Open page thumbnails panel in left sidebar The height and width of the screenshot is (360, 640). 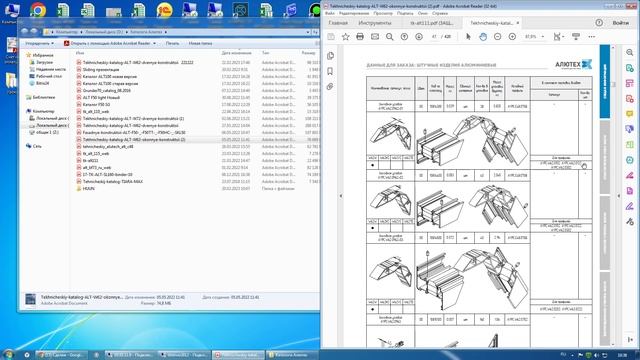click(x=330, y=56)
